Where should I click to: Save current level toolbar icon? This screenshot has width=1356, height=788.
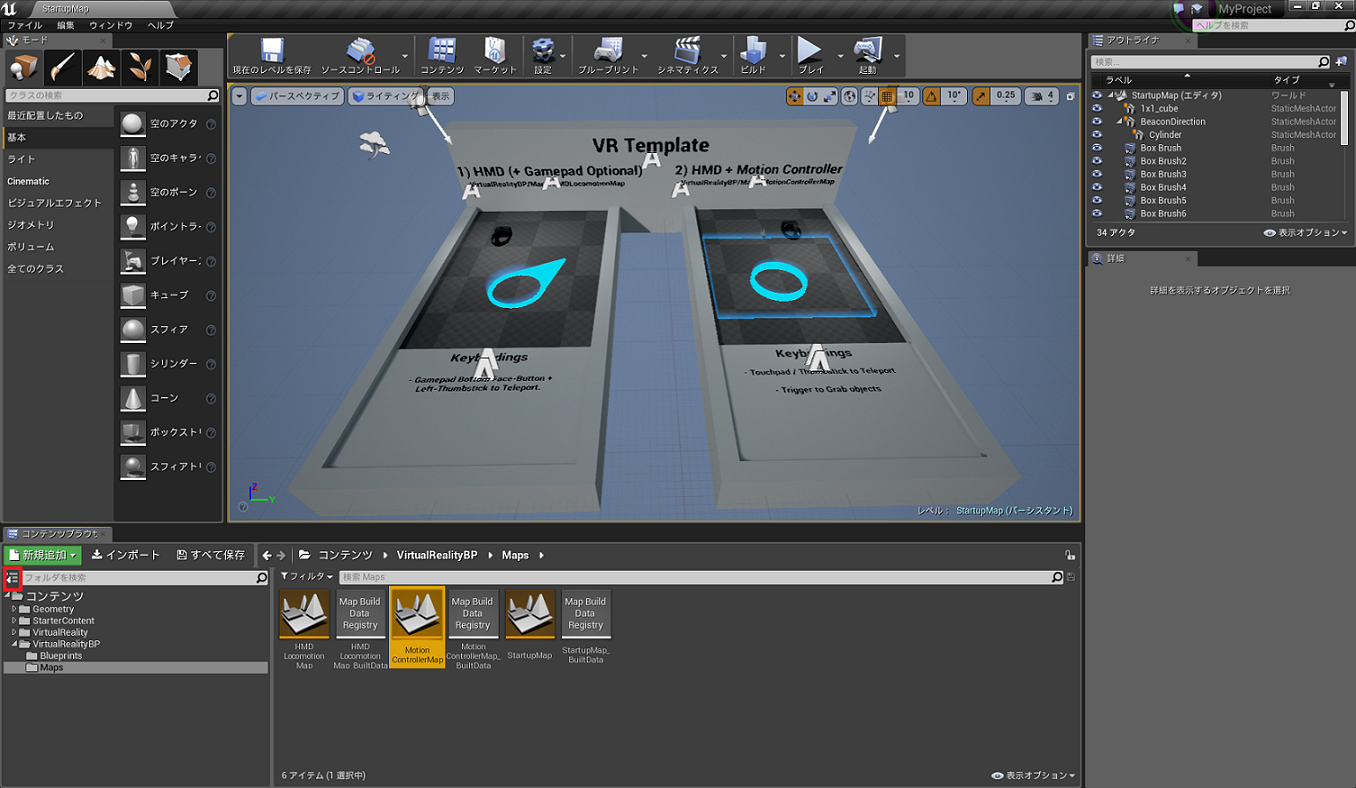point(271,57)
